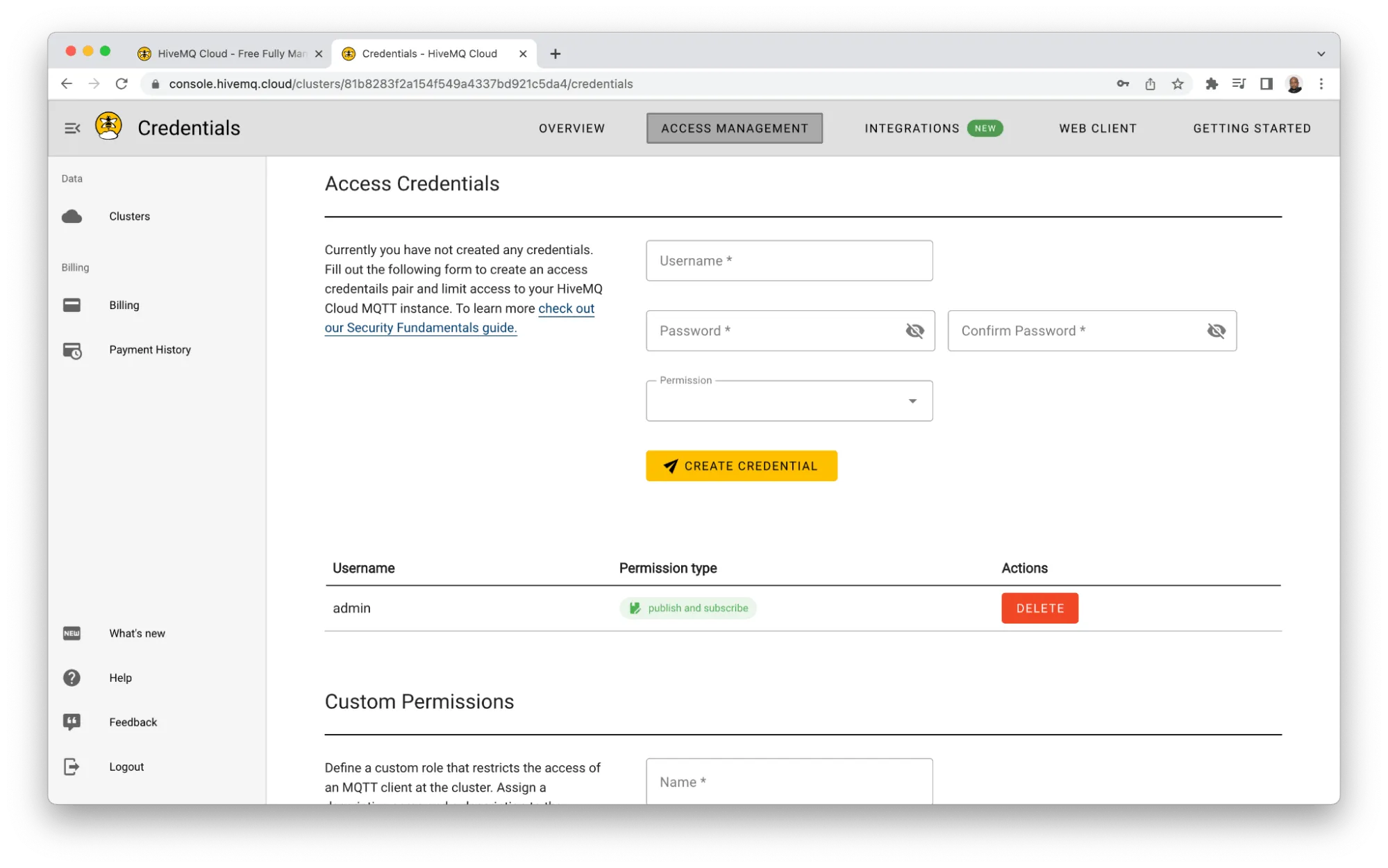This screenshot has height=868, width=1388.
Task: Switch to the Overview tab
Action: (x=571, y=128)
